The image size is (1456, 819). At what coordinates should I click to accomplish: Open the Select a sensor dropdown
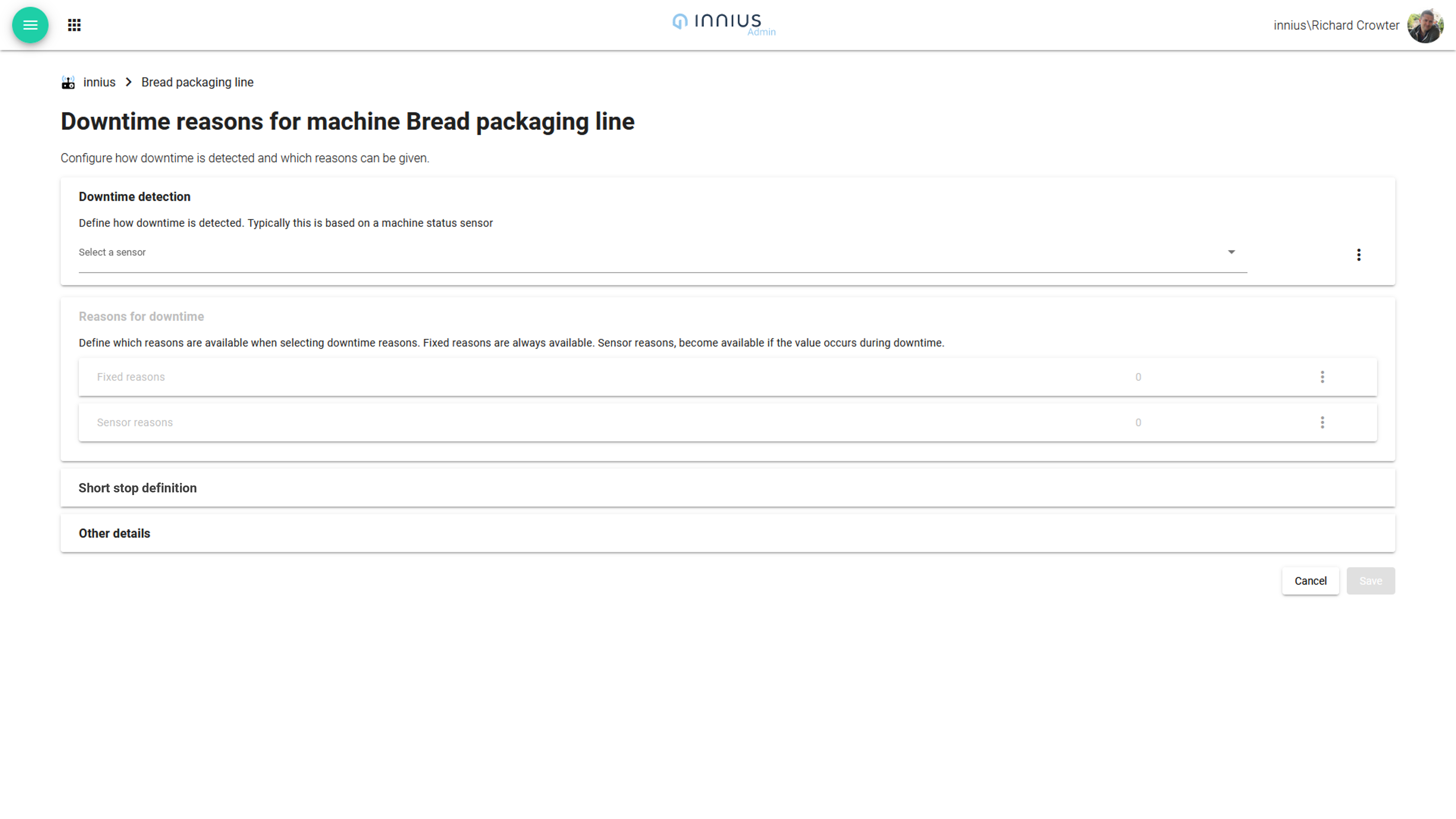[650, 253]
